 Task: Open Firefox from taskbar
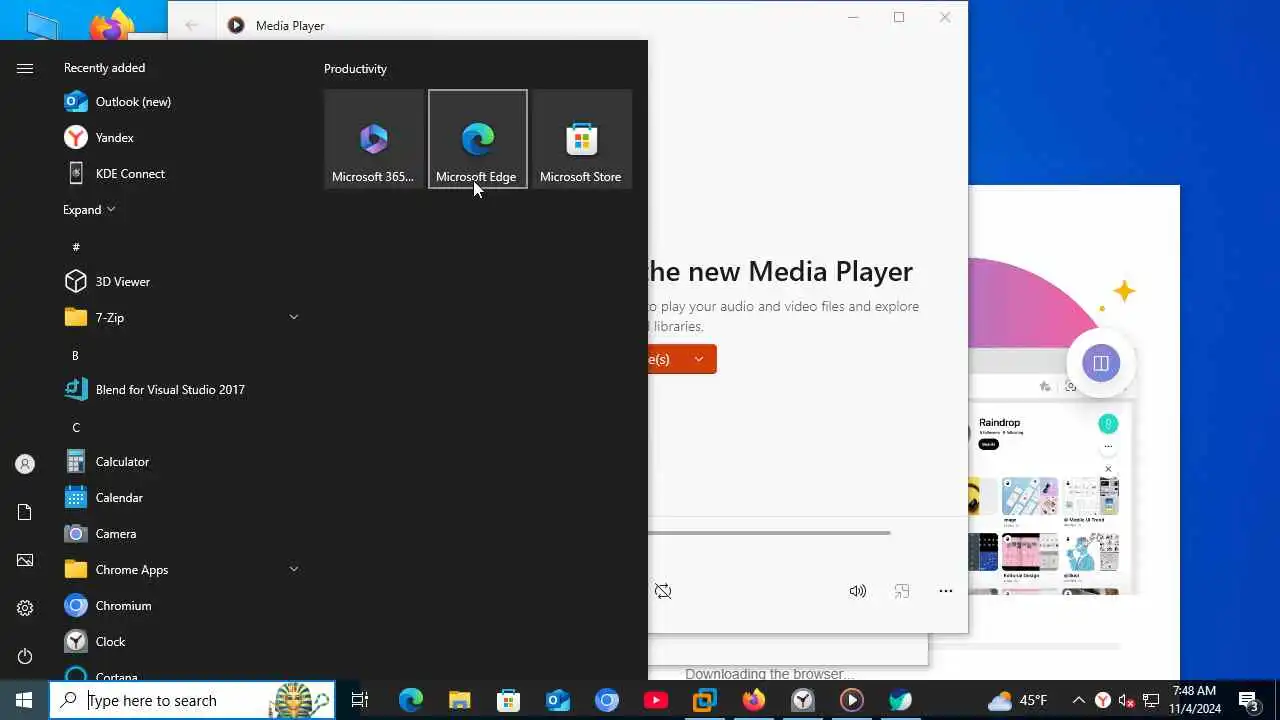(x=754, y=700)
